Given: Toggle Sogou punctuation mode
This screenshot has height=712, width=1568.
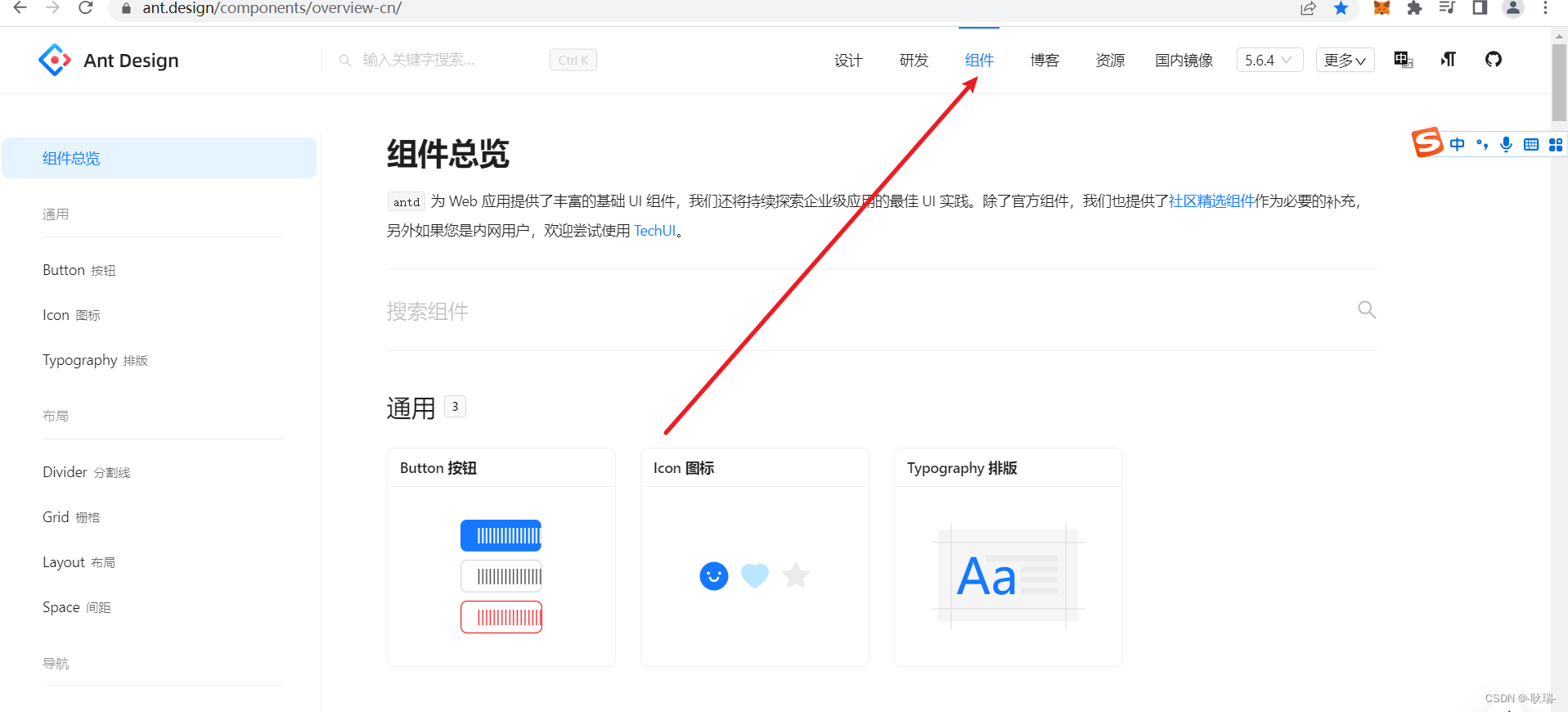Looking at the screenshot, I should pos(1482,145).
